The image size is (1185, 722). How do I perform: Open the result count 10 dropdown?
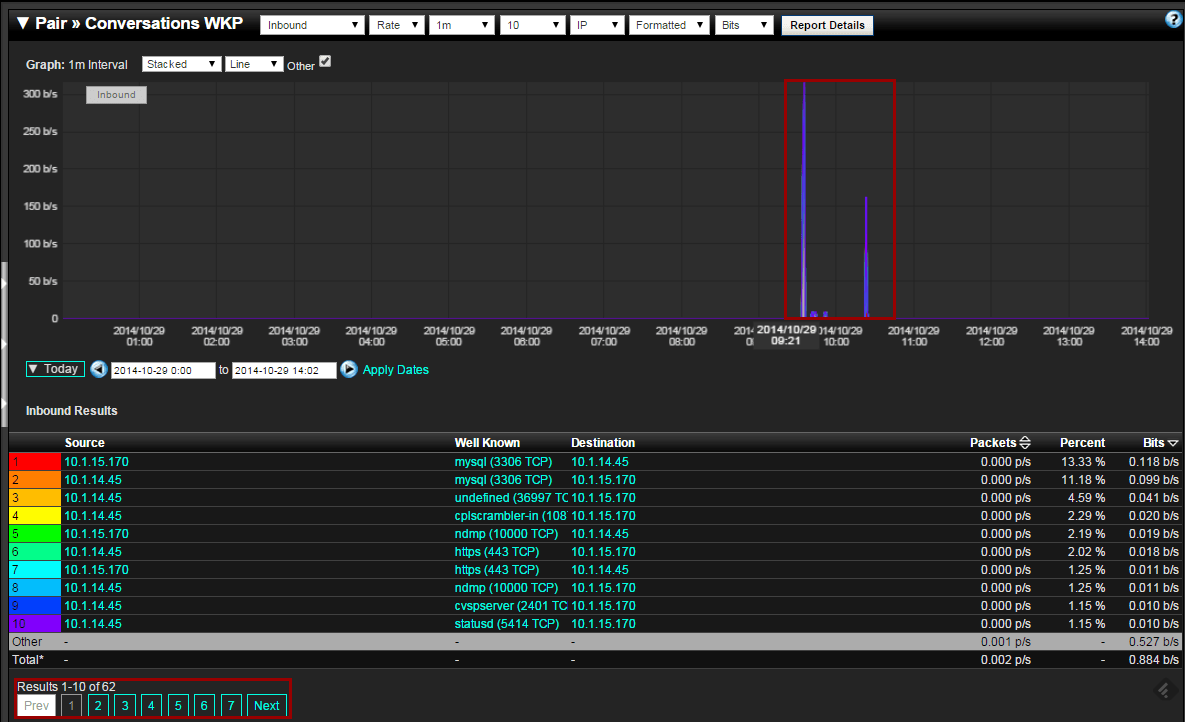pyautogui.click(x=533, y=25)
